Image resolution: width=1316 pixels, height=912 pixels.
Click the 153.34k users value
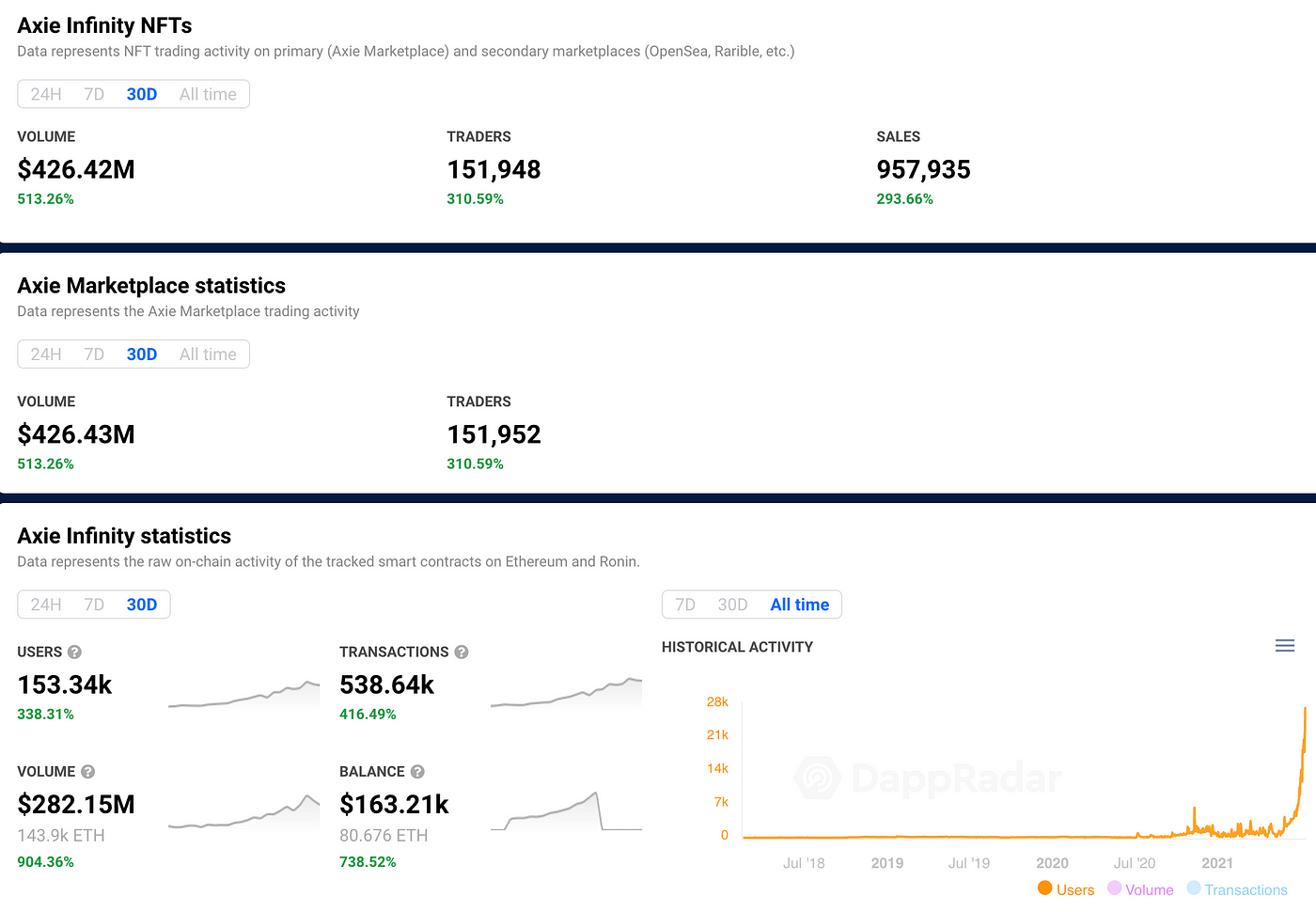point(65,684)
